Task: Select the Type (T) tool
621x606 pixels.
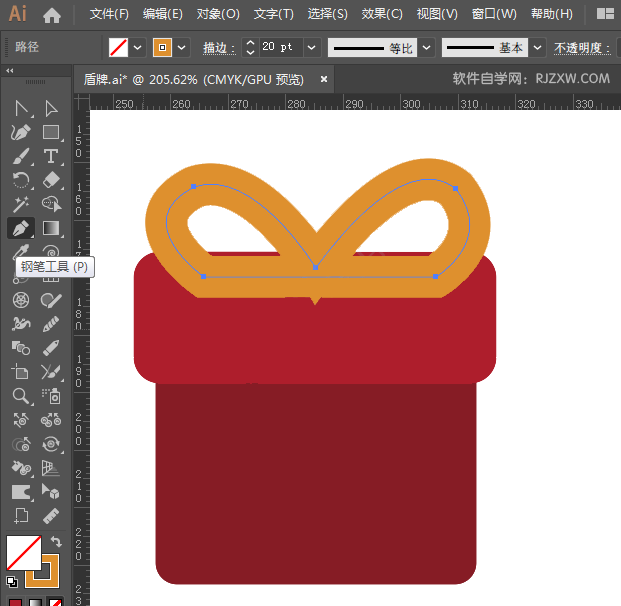Action: point(51,156)
